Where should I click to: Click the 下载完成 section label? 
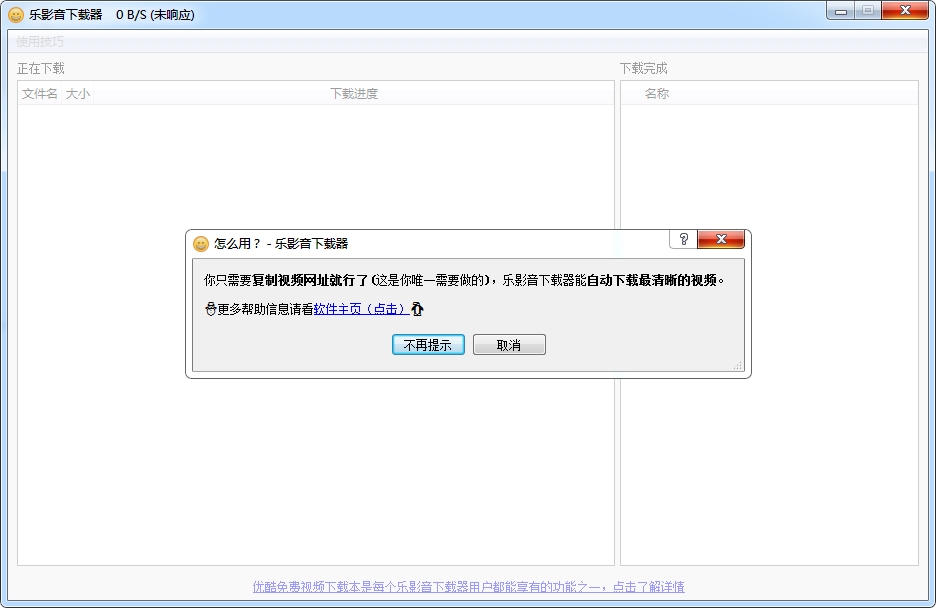coord(643,69)
